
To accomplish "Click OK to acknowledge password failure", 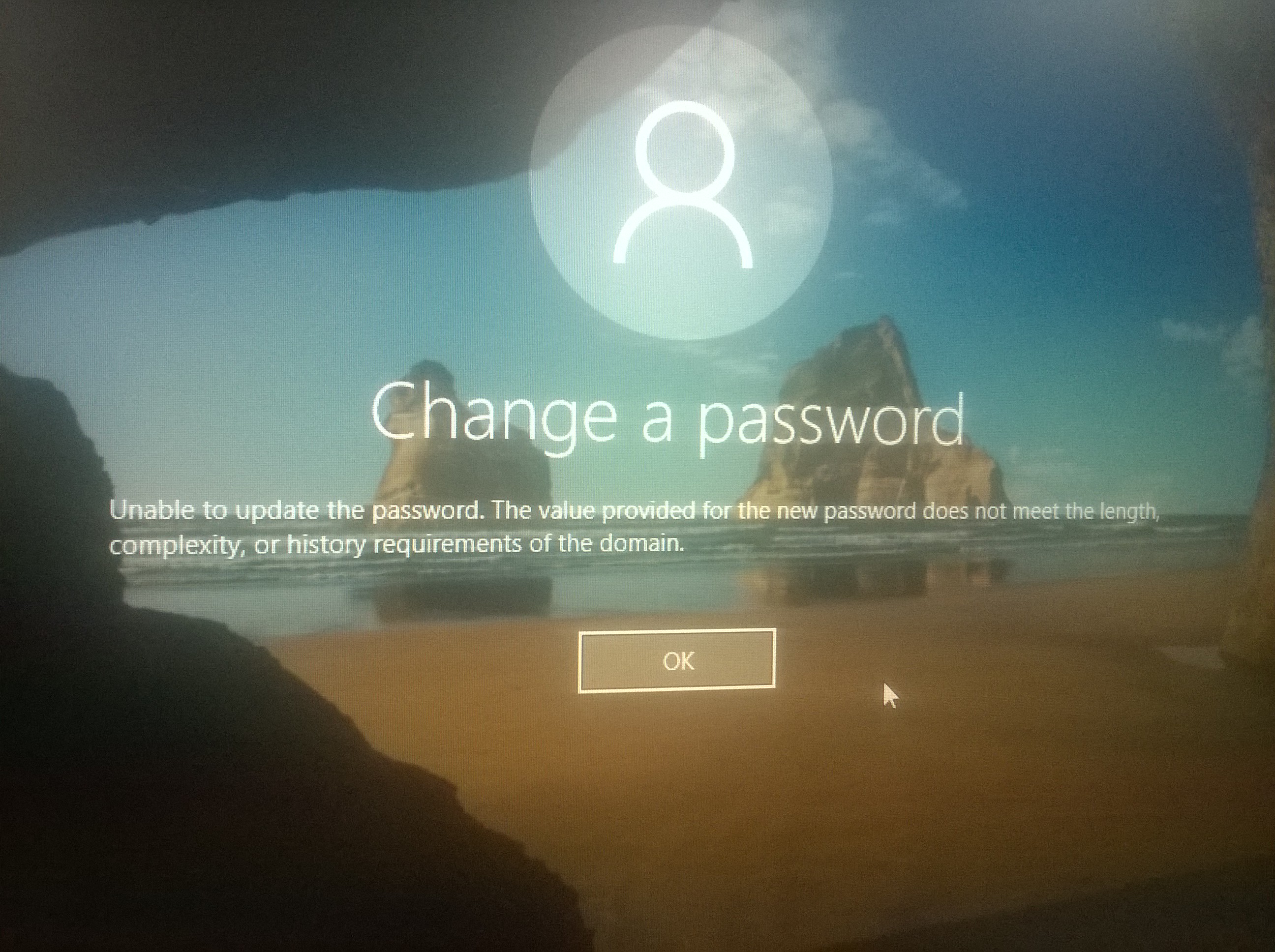I will click(x=675, y=661).
